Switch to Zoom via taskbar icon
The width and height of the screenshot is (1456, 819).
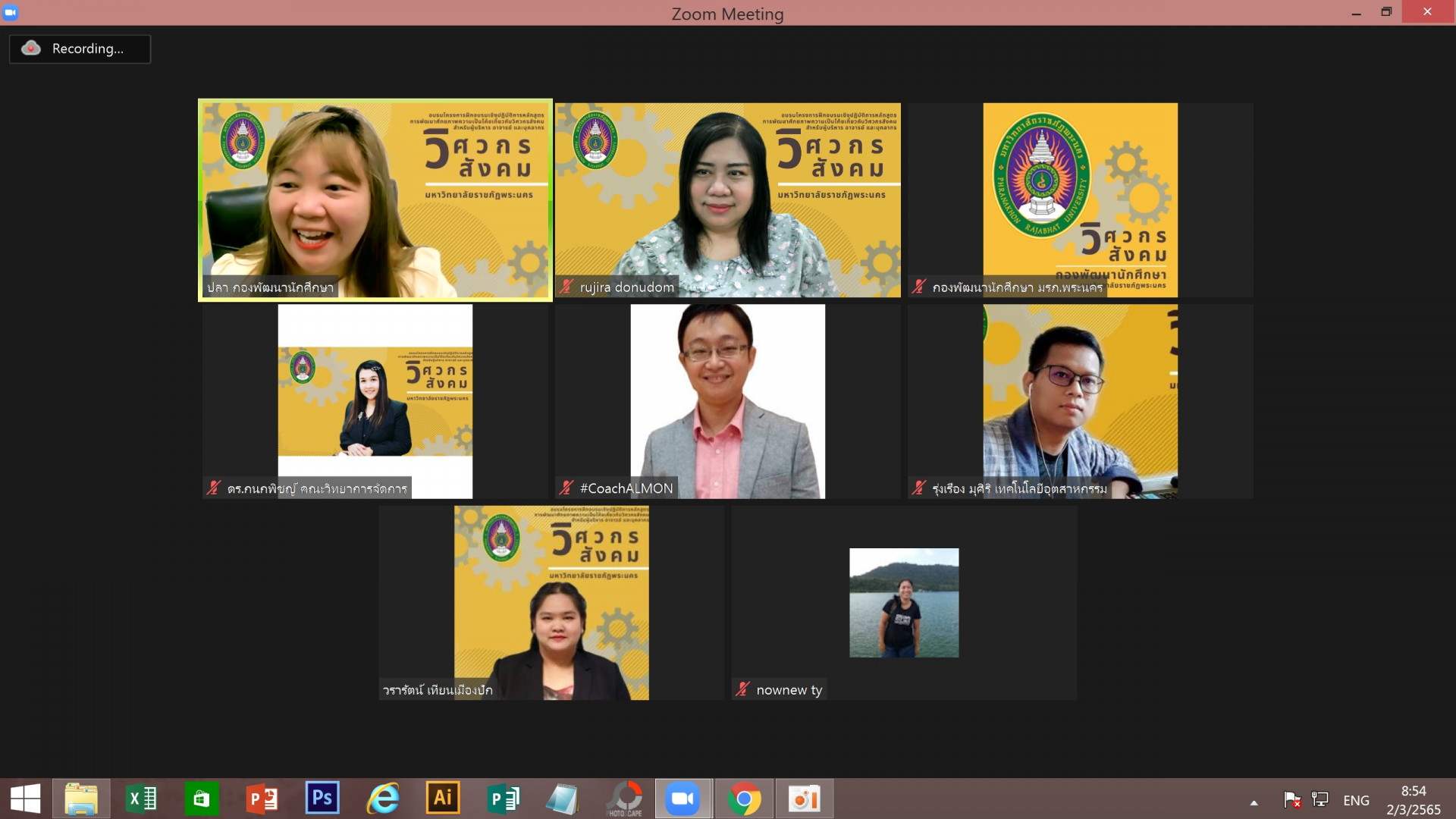[x=683, y=799]
